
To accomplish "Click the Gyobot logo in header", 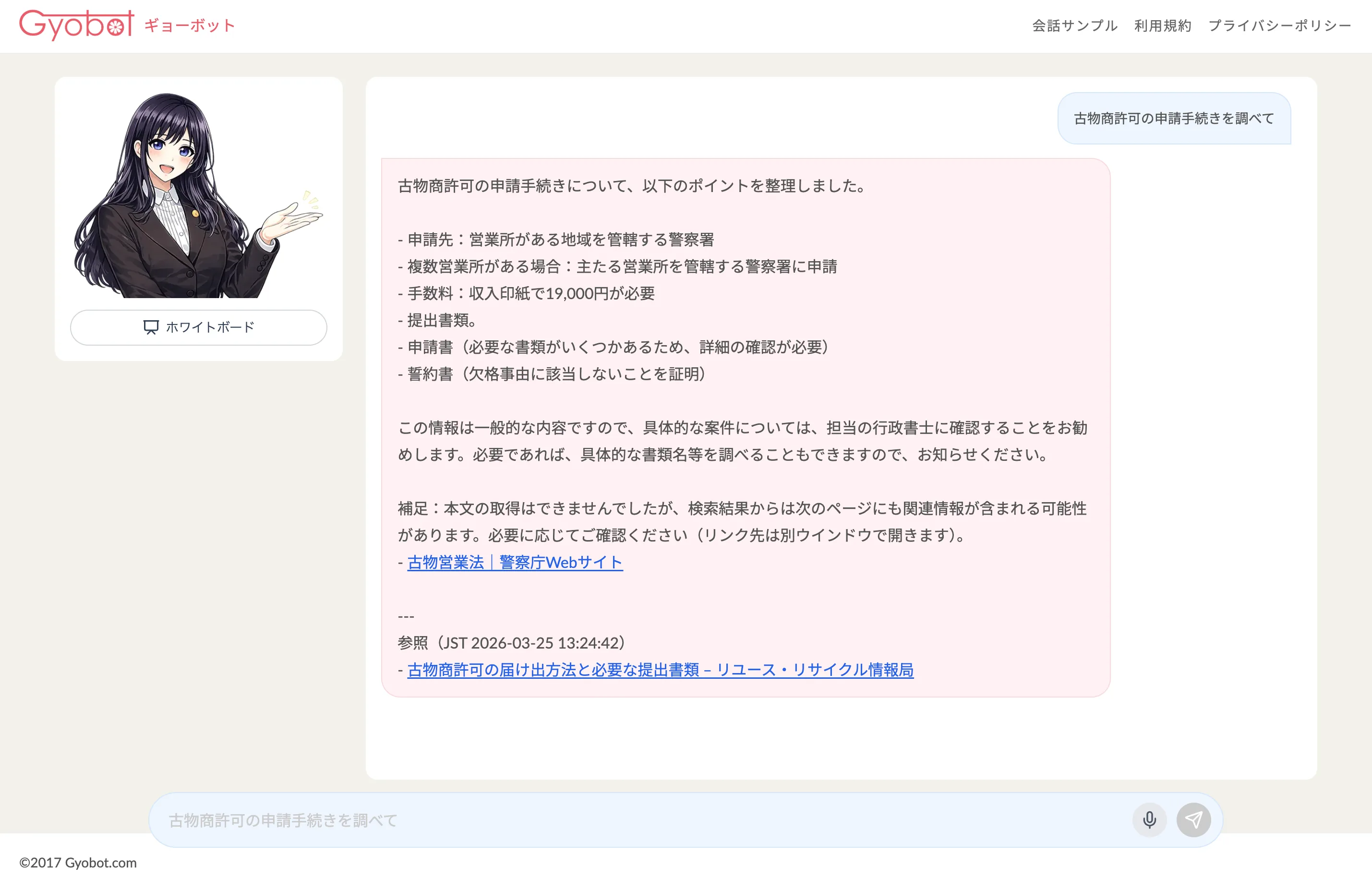I will [x=76, y=25].
